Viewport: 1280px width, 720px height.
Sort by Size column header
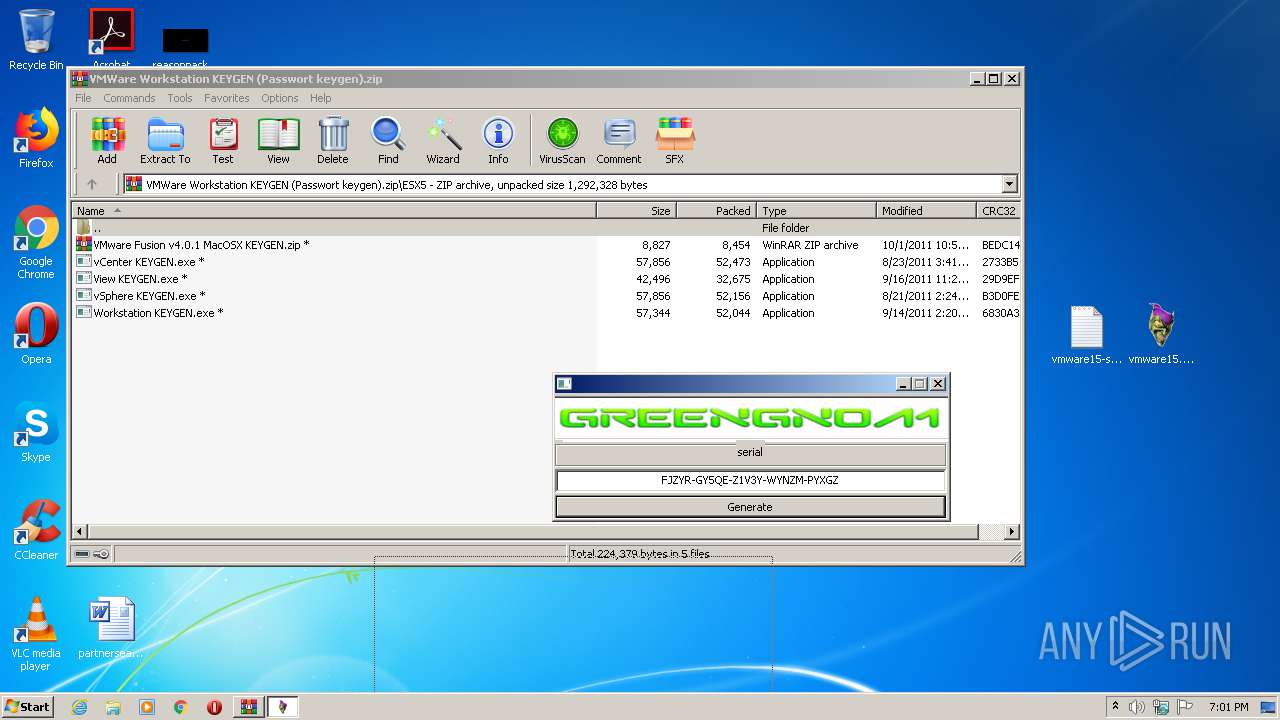[x=636, y=210]
